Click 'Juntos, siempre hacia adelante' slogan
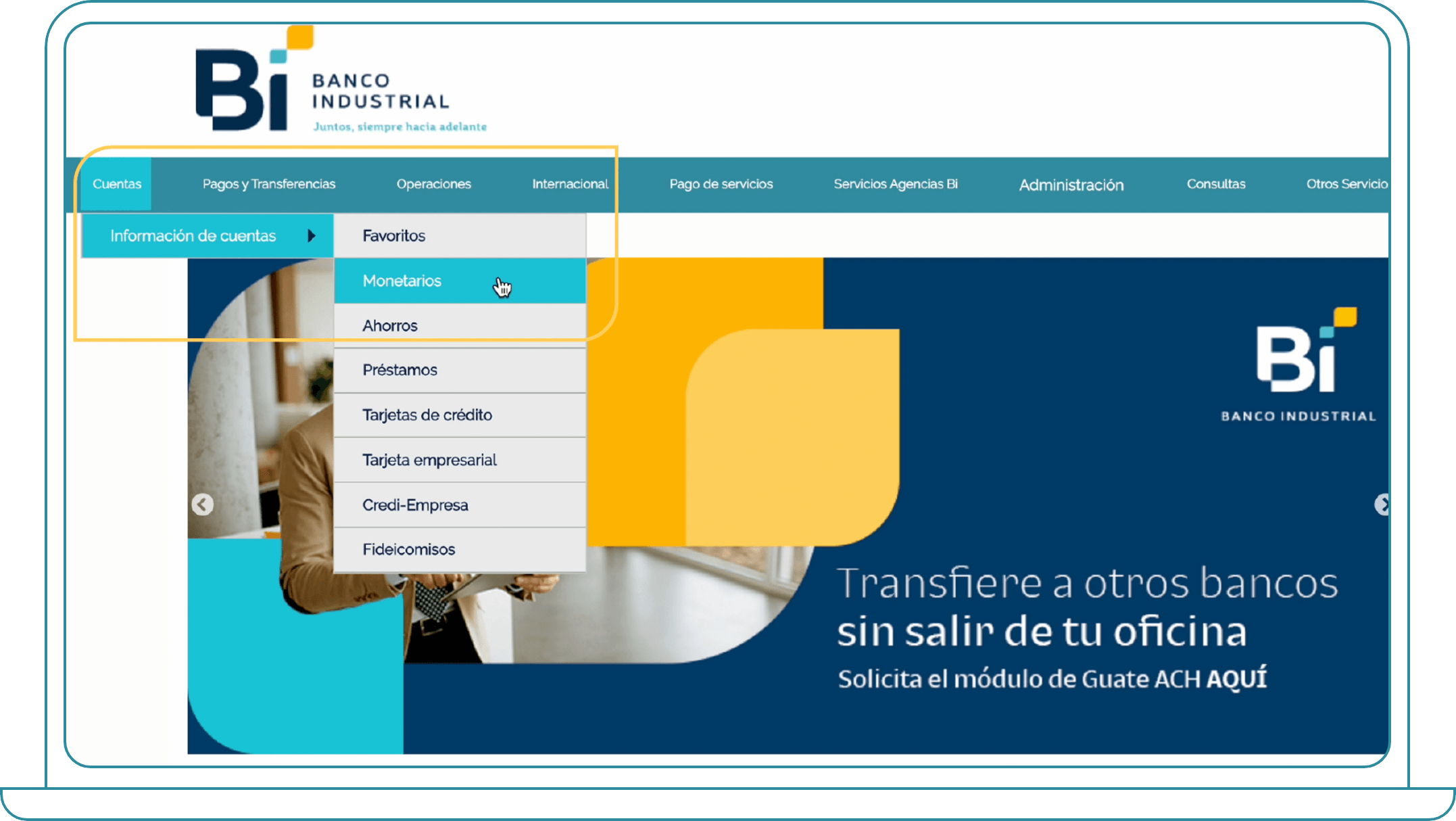The image size is (1456, 821). [399, 126]
